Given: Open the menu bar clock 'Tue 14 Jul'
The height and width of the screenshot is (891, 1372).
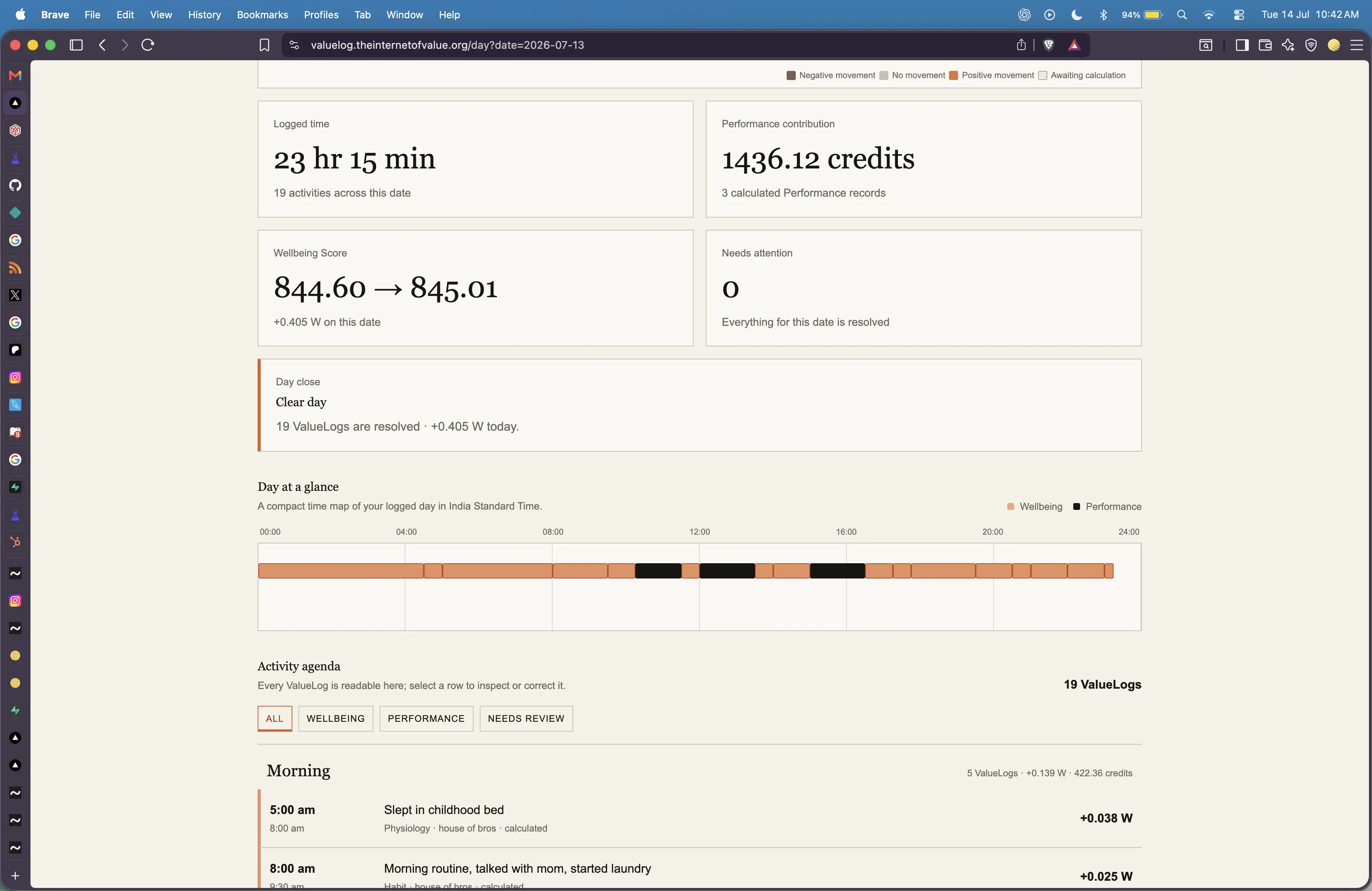Looking at the screenshot, I should 1310,15.
